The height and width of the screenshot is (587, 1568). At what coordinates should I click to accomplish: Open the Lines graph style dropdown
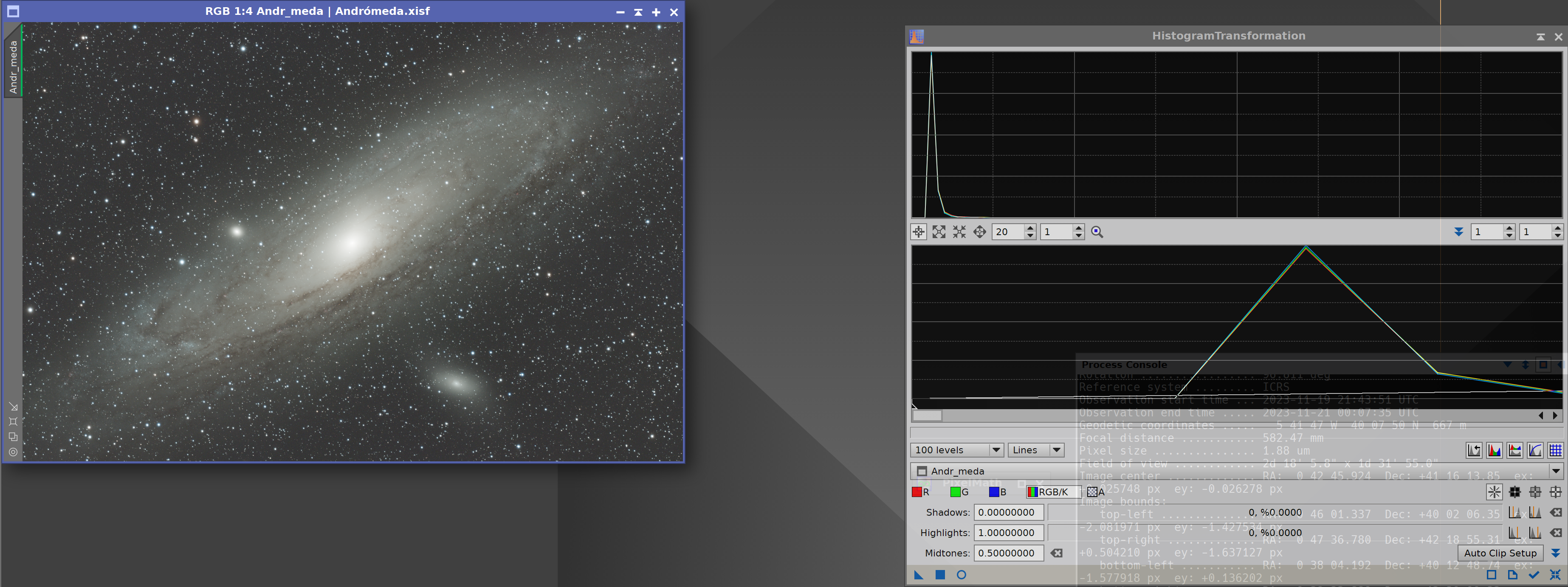pyautogui.click(x=1035, y=450)
